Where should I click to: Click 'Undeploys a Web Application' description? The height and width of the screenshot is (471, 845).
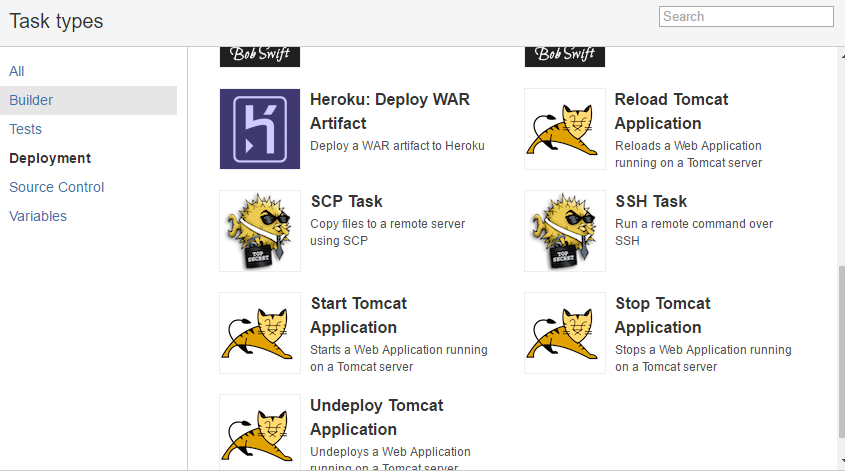[390, 458]
